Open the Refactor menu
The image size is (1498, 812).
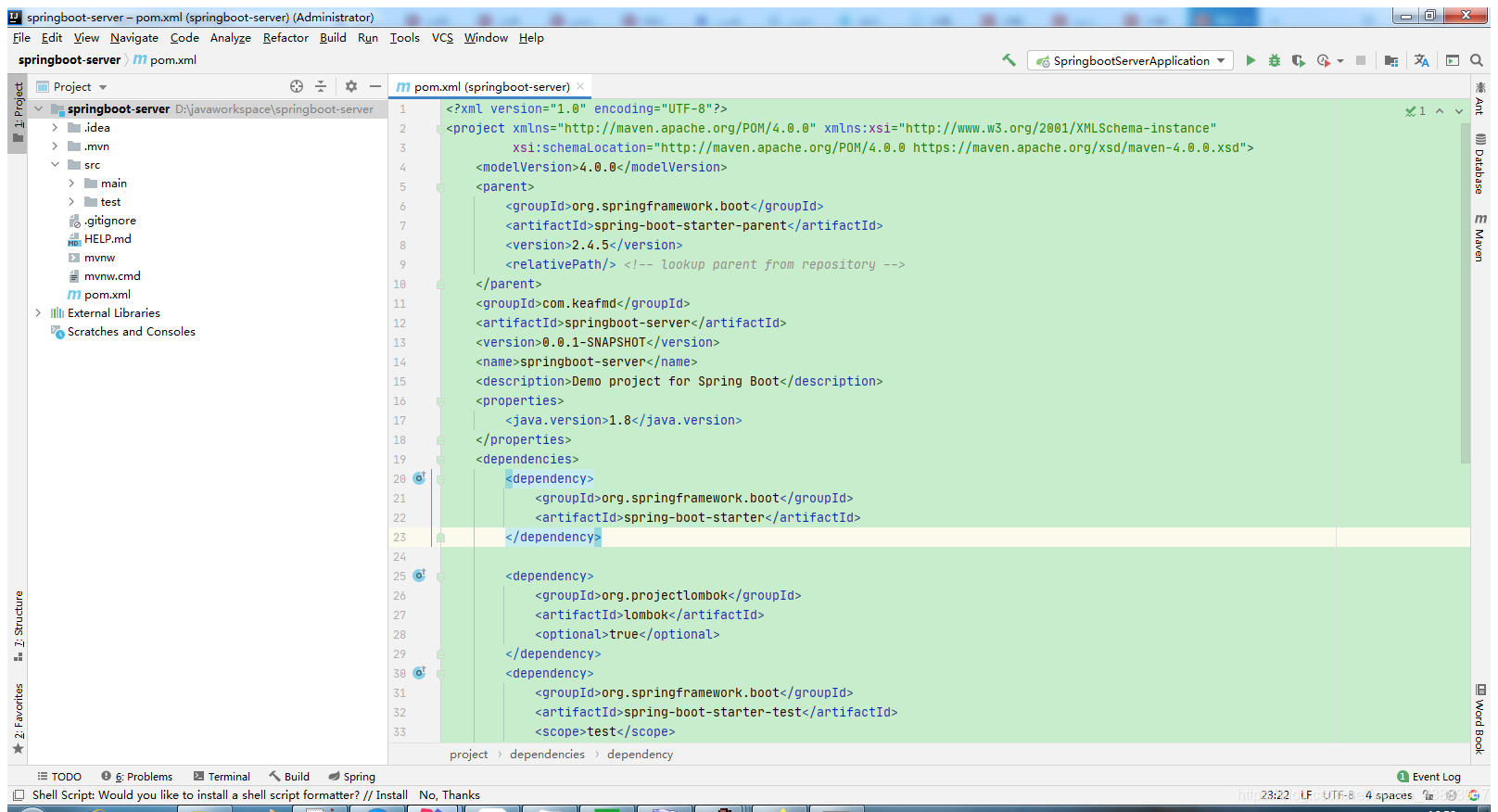[286, 38]
